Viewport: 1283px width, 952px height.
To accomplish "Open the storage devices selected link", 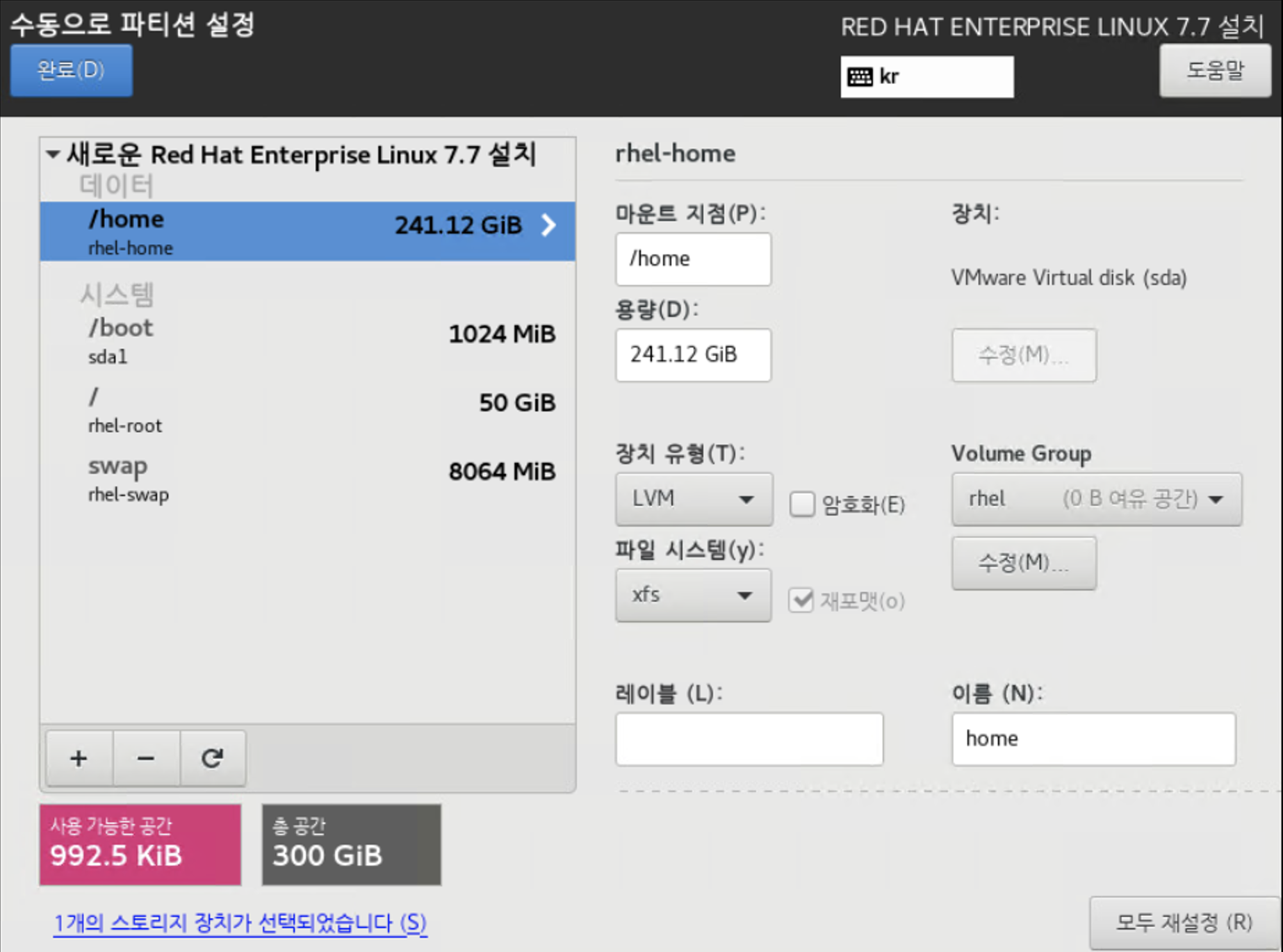I will click(x=240, y=923).
